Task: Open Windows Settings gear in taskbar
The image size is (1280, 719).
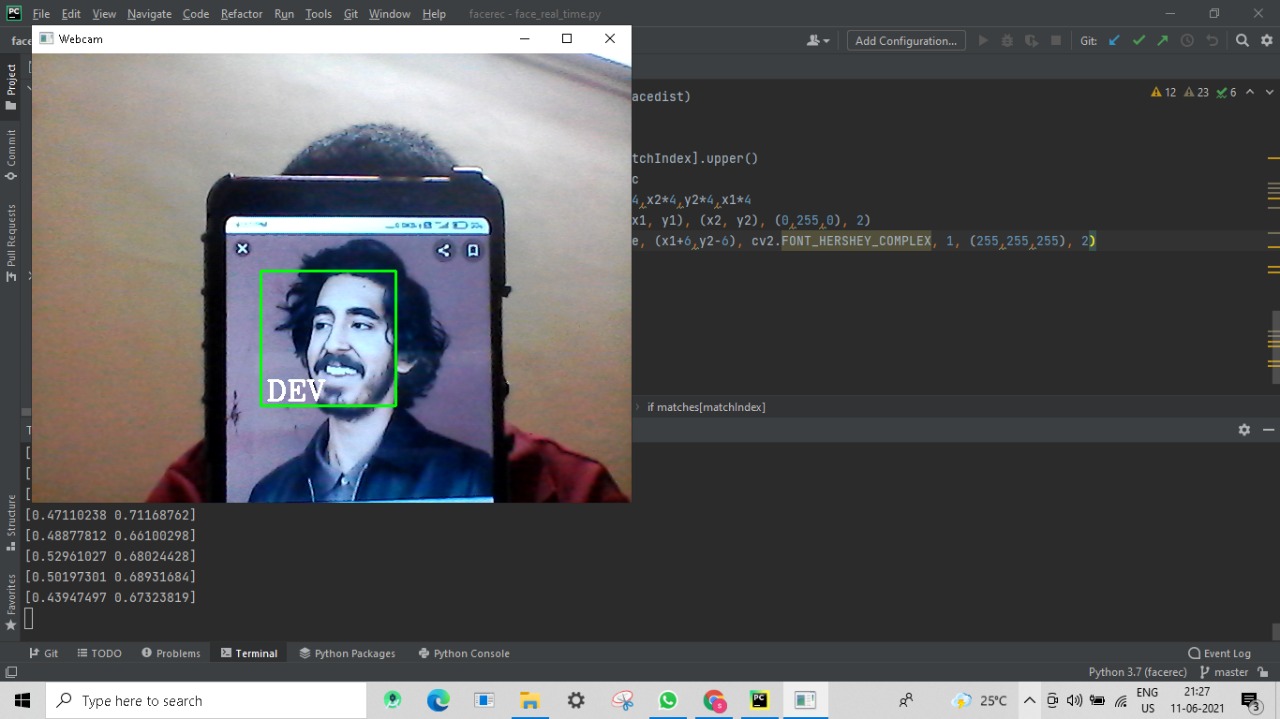Action: 576,700
